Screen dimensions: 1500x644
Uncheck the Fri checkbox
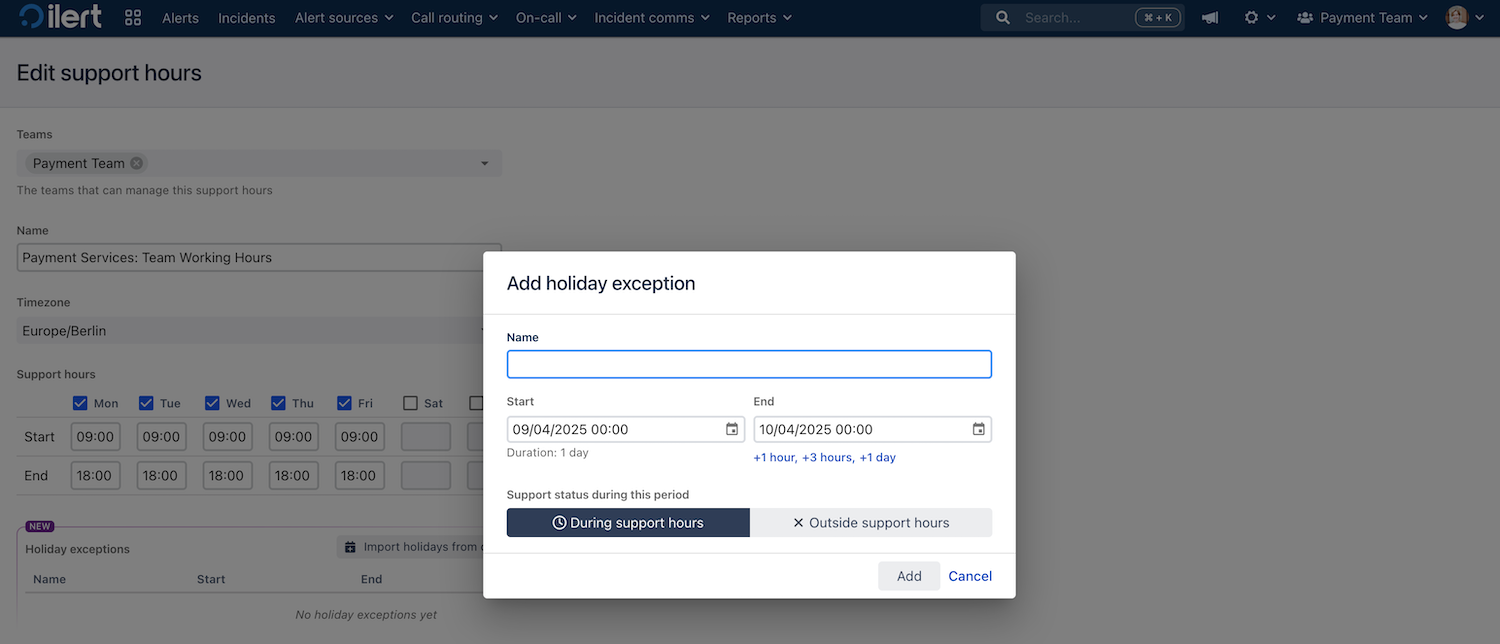pos(343,403)
